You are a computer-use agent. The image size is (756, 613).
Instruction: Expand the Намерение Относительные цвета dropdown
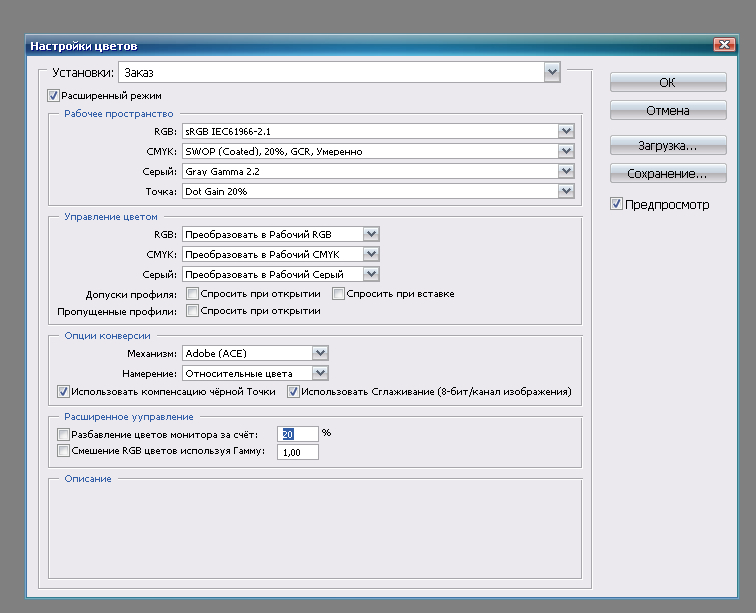319,373
